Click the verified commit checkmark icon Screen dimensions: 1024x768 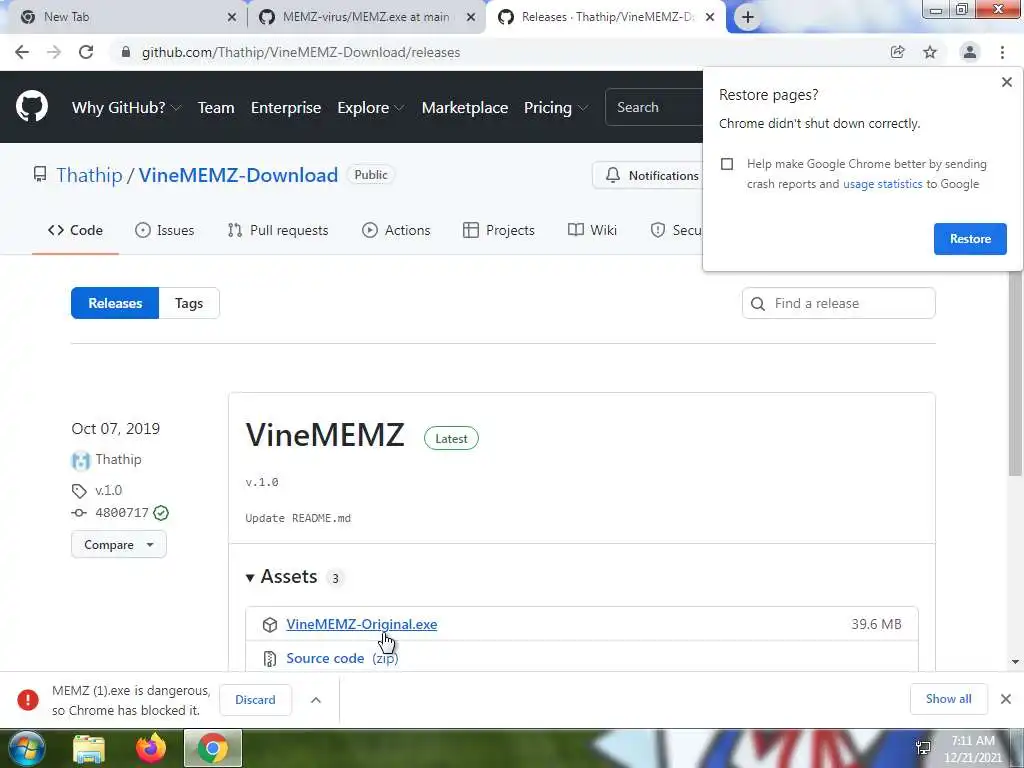coord(161,513)
